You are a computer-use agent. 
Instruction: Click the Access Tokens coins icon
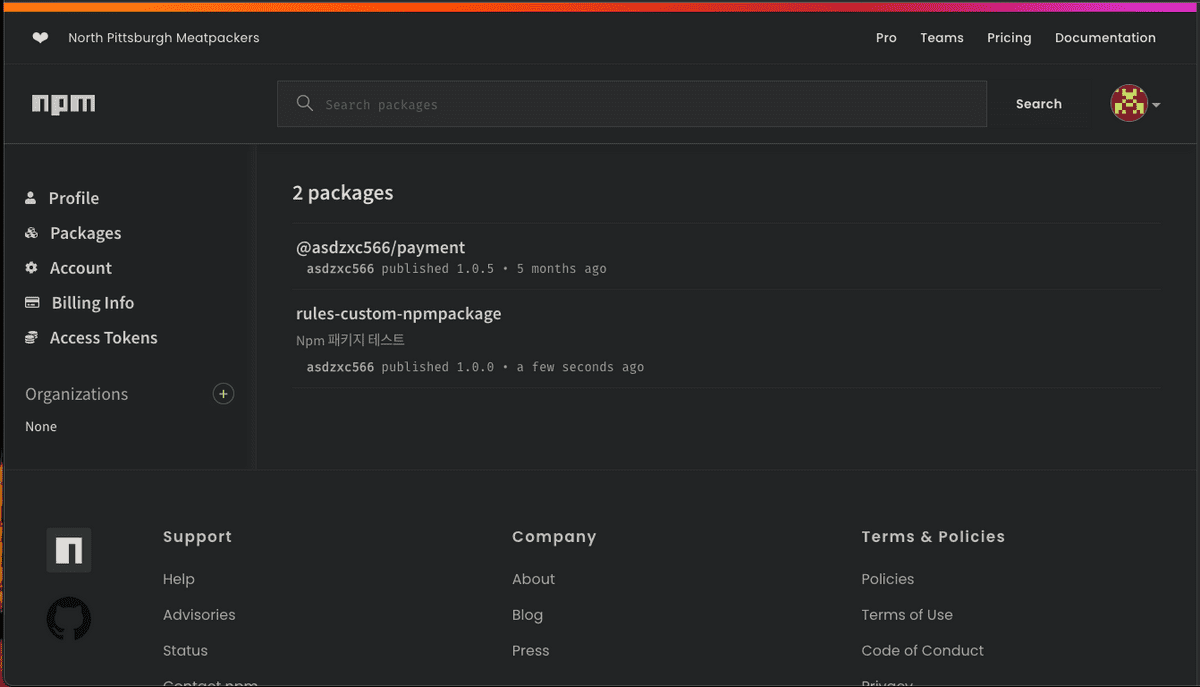[x=32, y=338]
